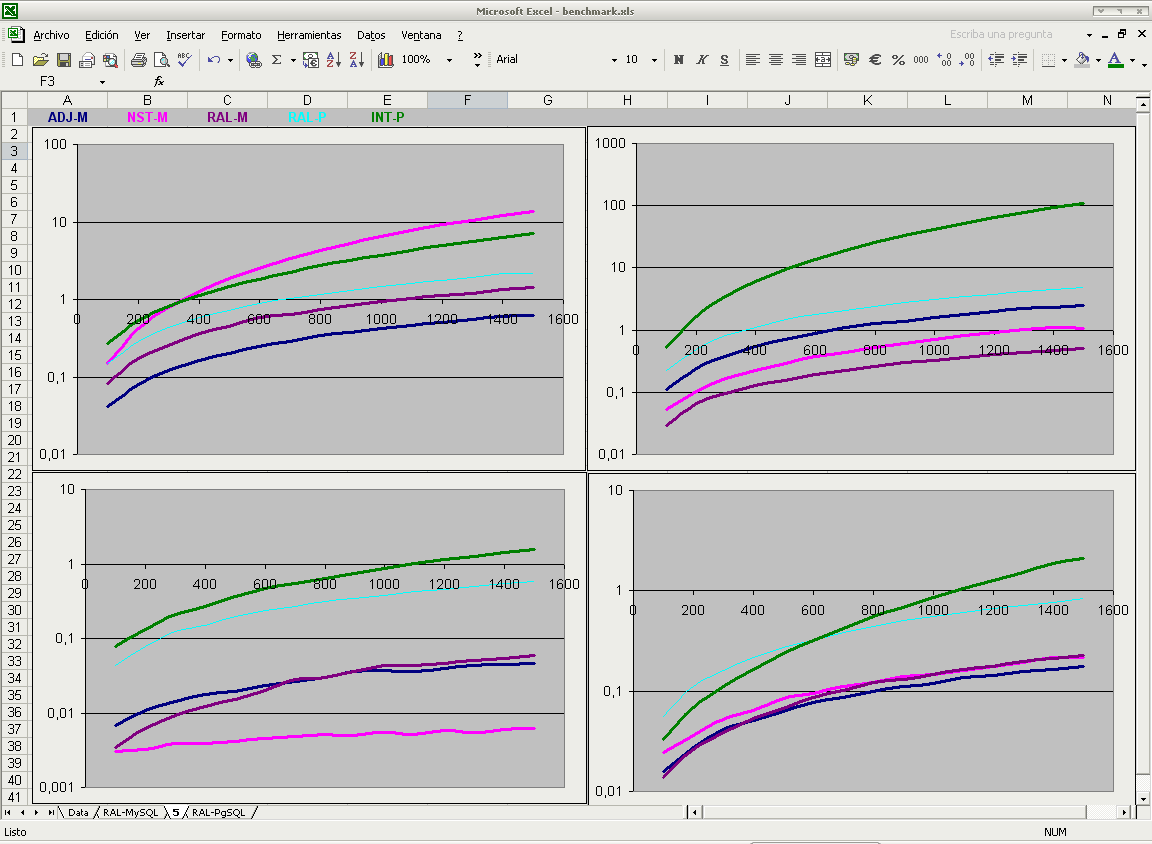Select column F header
This screenshot has width=1152, height=844.
pos(467,101)
